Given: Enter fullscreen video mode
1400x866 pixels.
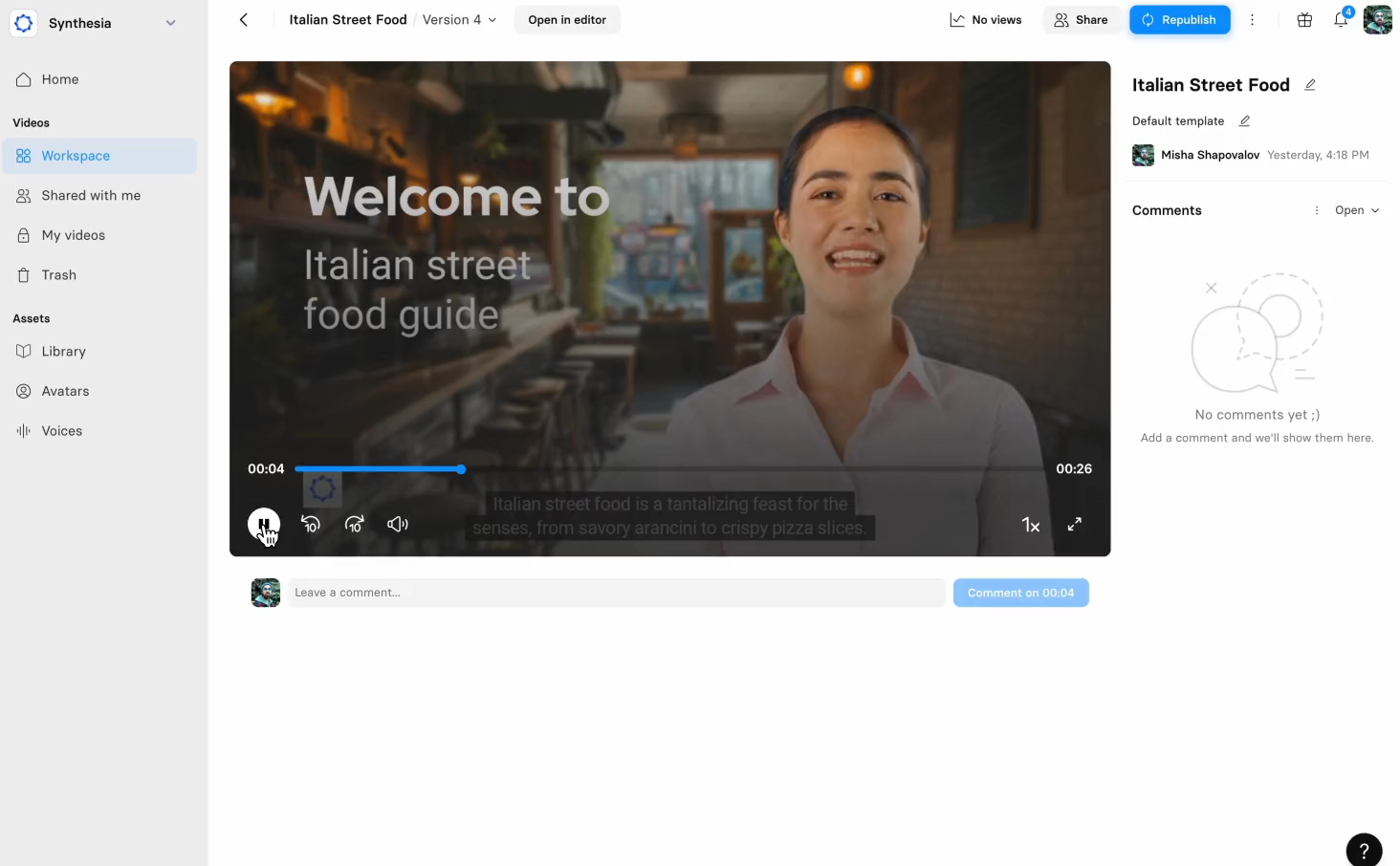Looking at the screenshot, I should point(1074,524).
